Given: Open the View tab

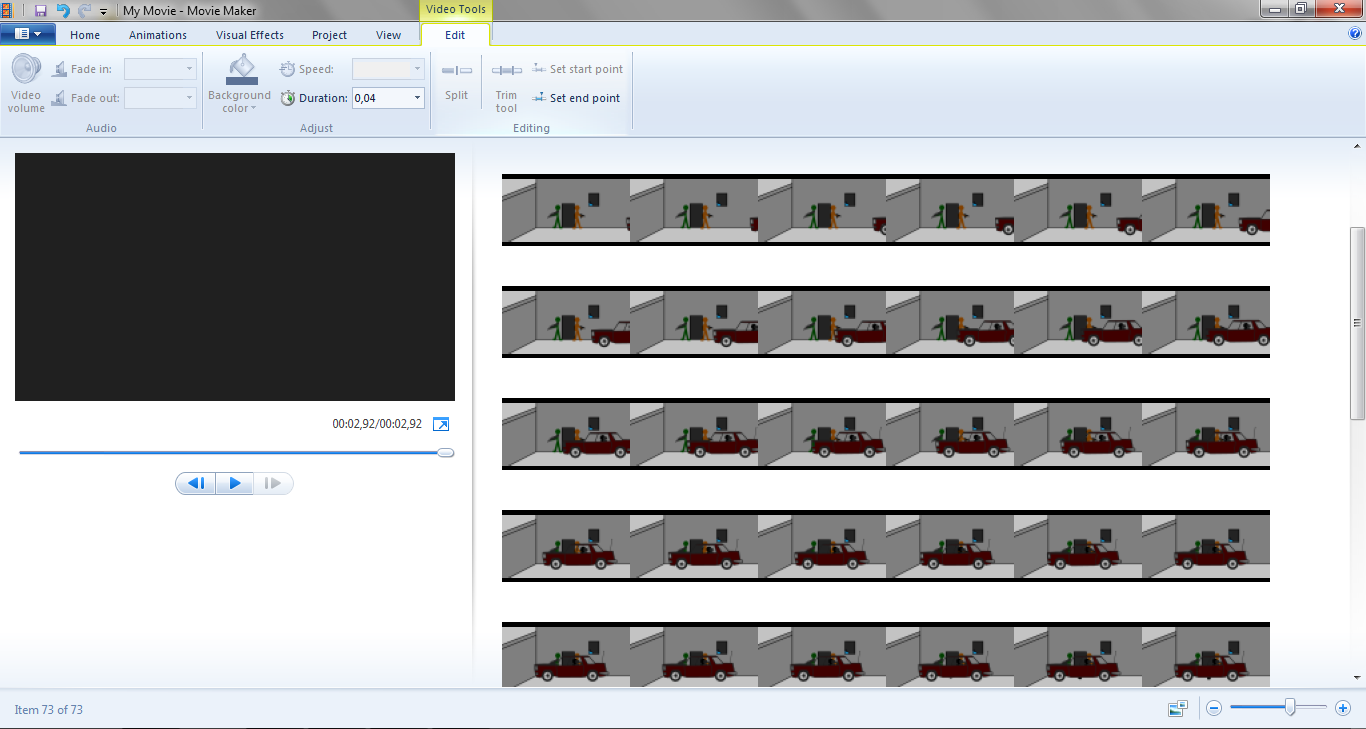Looking at the screenshot, I should pyautogui.click(x=388, y=35).
